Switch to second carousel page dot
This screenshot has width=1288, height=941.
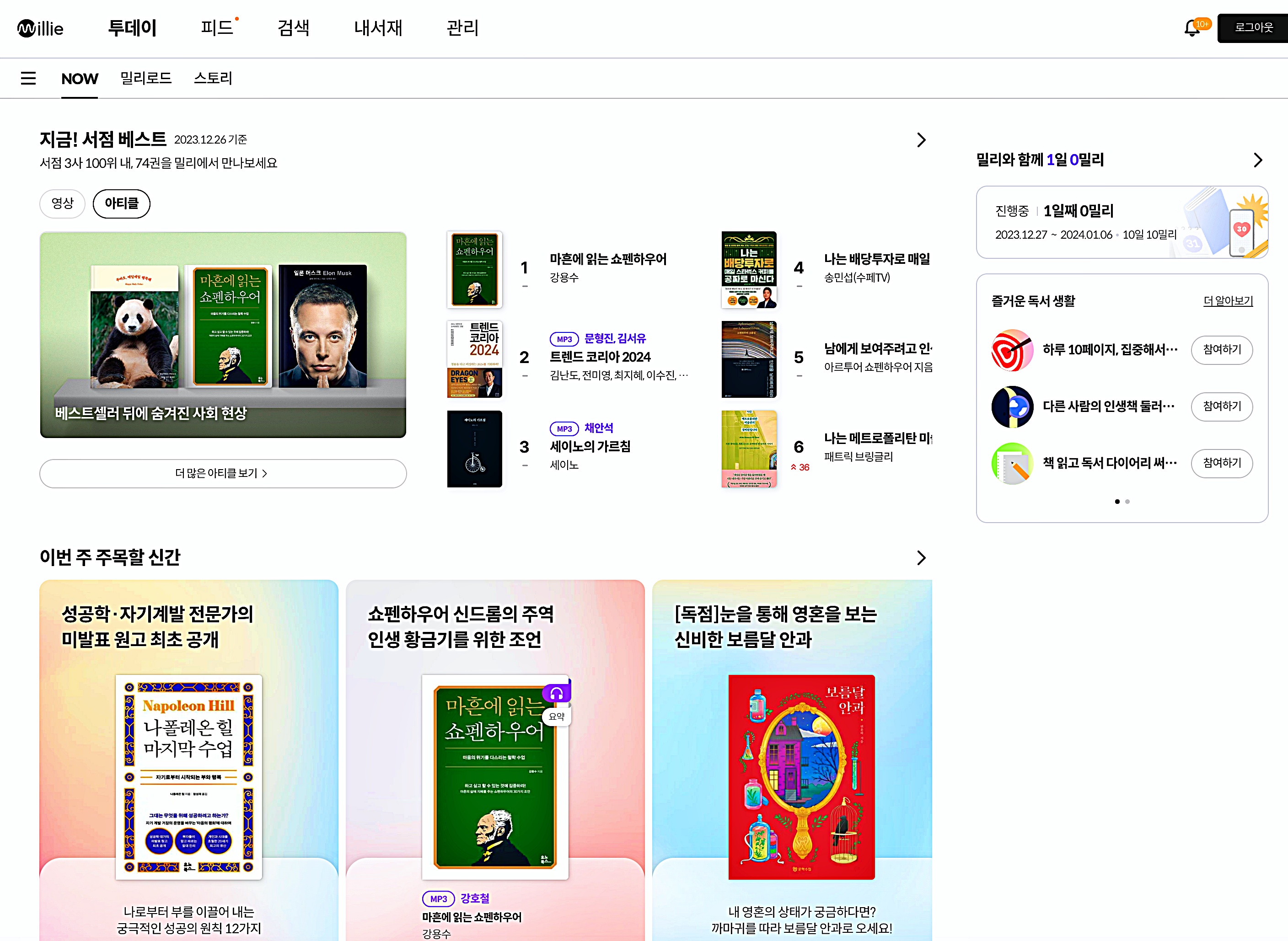point(1127,502)
